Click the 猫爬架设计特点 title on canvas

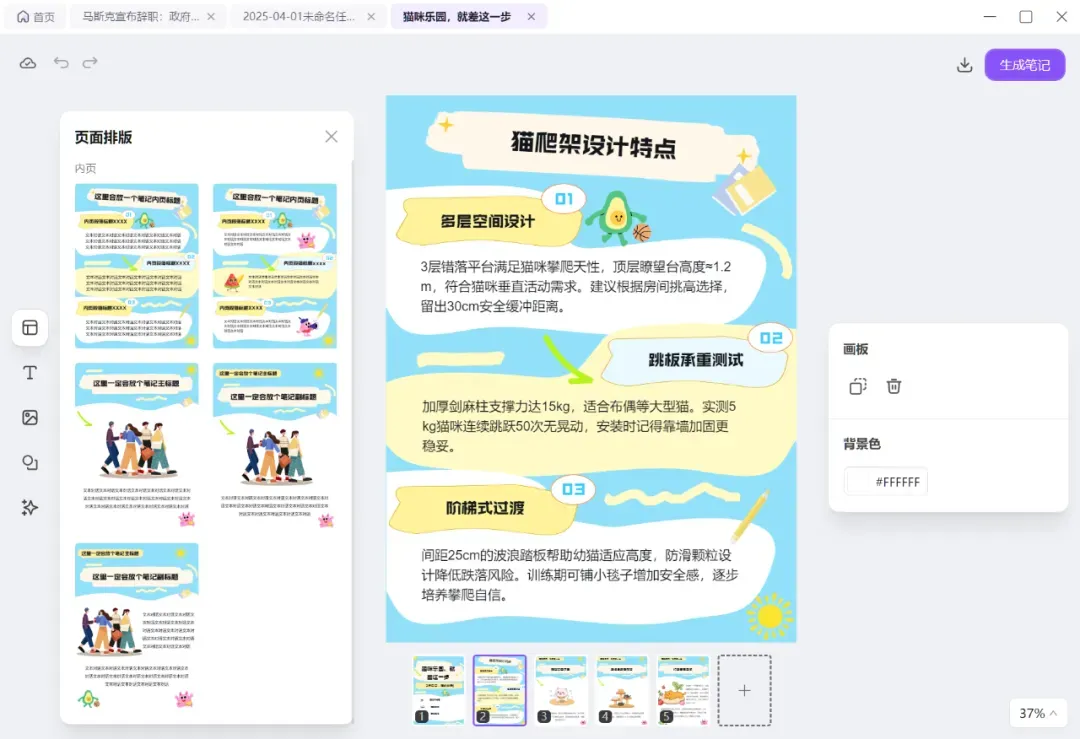point(593,145)
